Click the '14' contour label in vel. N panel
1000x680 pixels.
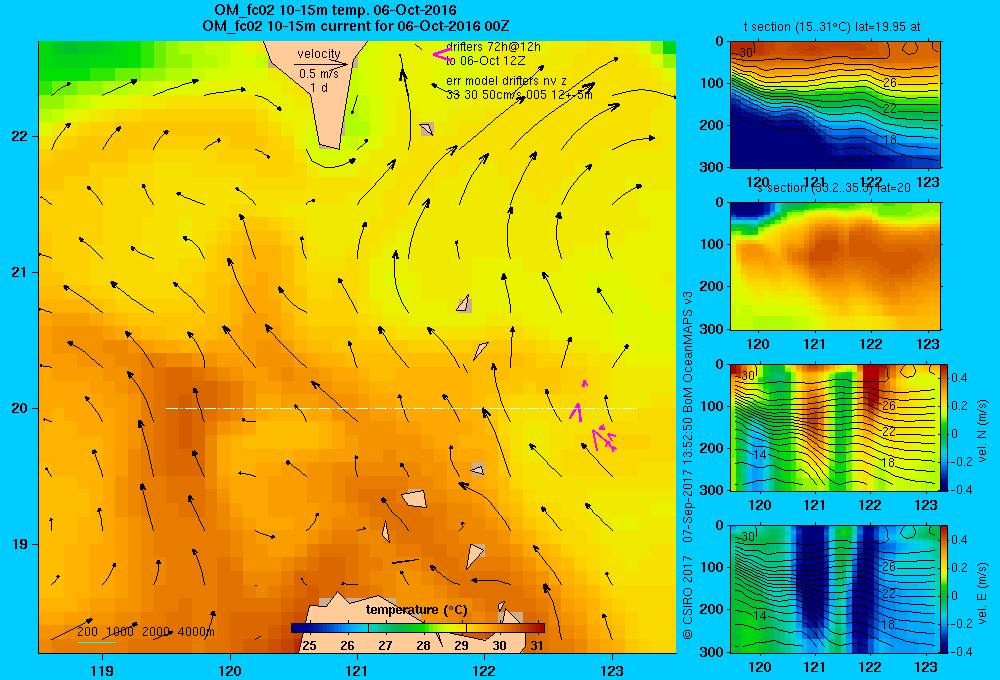tap(759, 455)
